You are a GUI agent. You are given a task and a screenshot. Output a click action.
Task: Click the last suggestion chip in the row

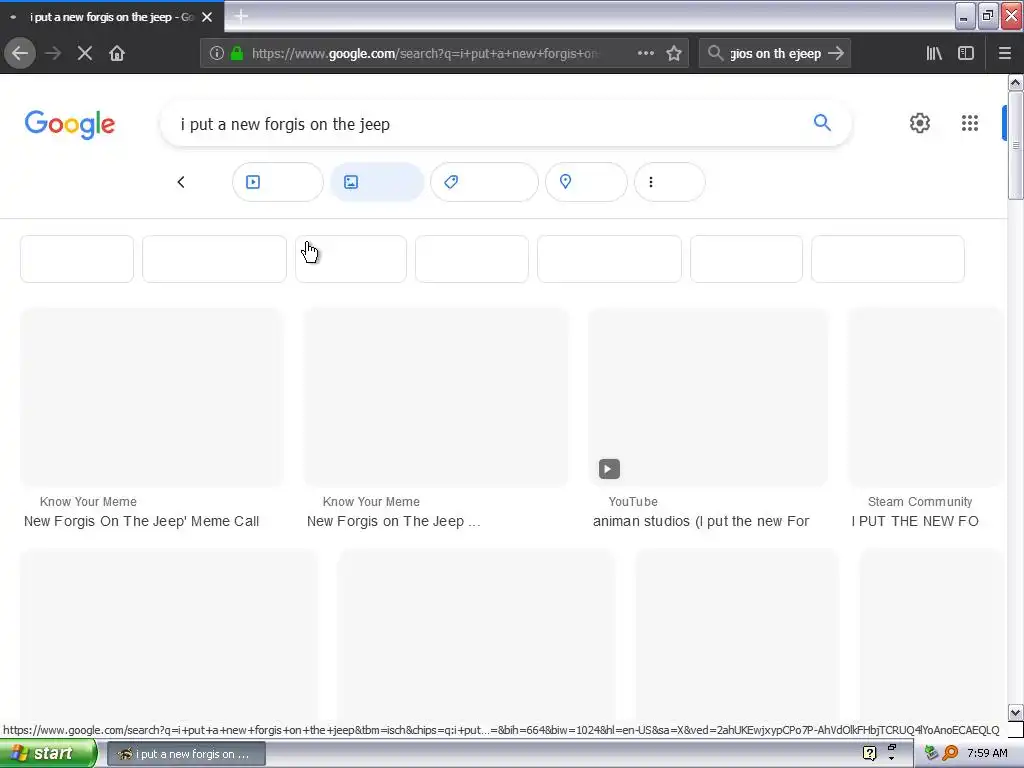point(888,259)
